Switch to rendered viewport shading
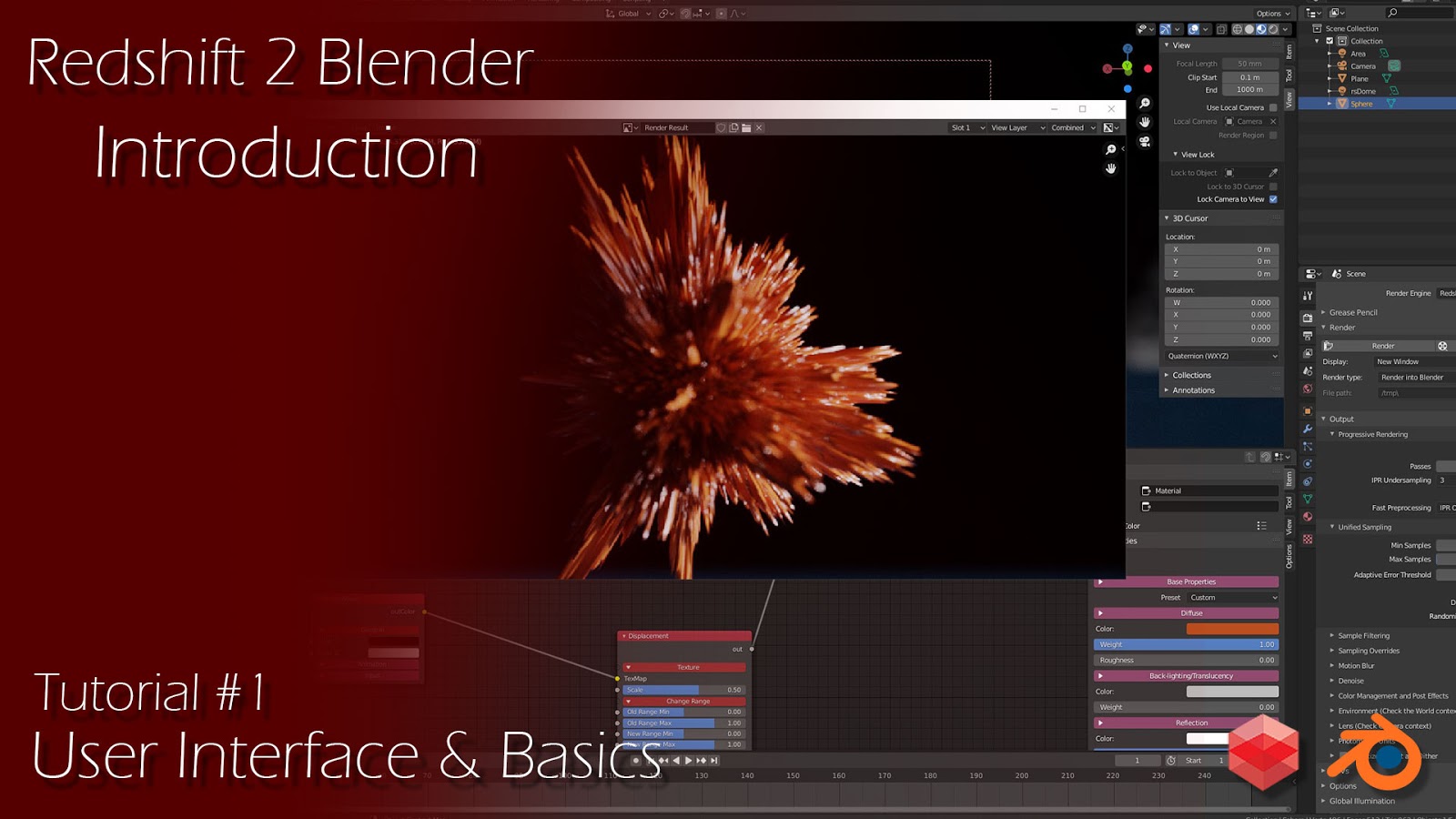 tap(1273, 29)
